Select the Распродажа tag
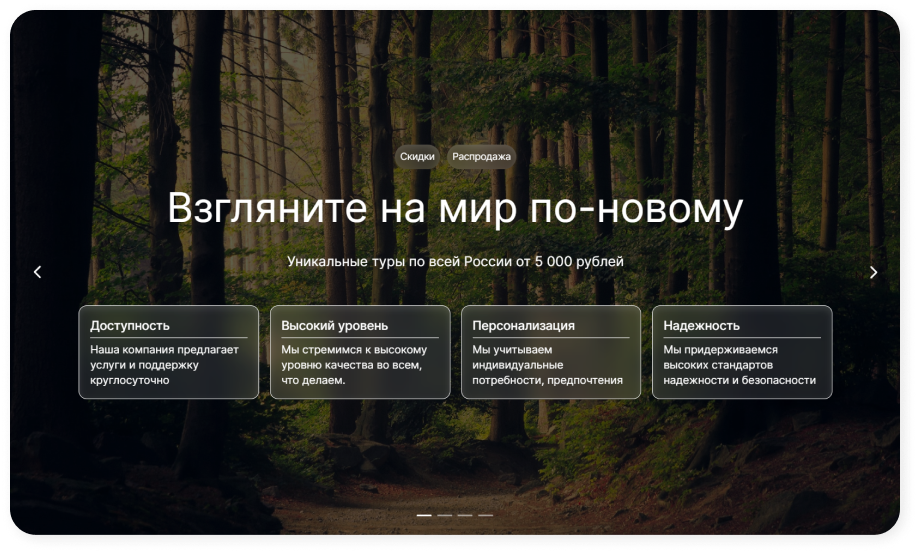This screenshot has height=552, width=917. point(481,157)
